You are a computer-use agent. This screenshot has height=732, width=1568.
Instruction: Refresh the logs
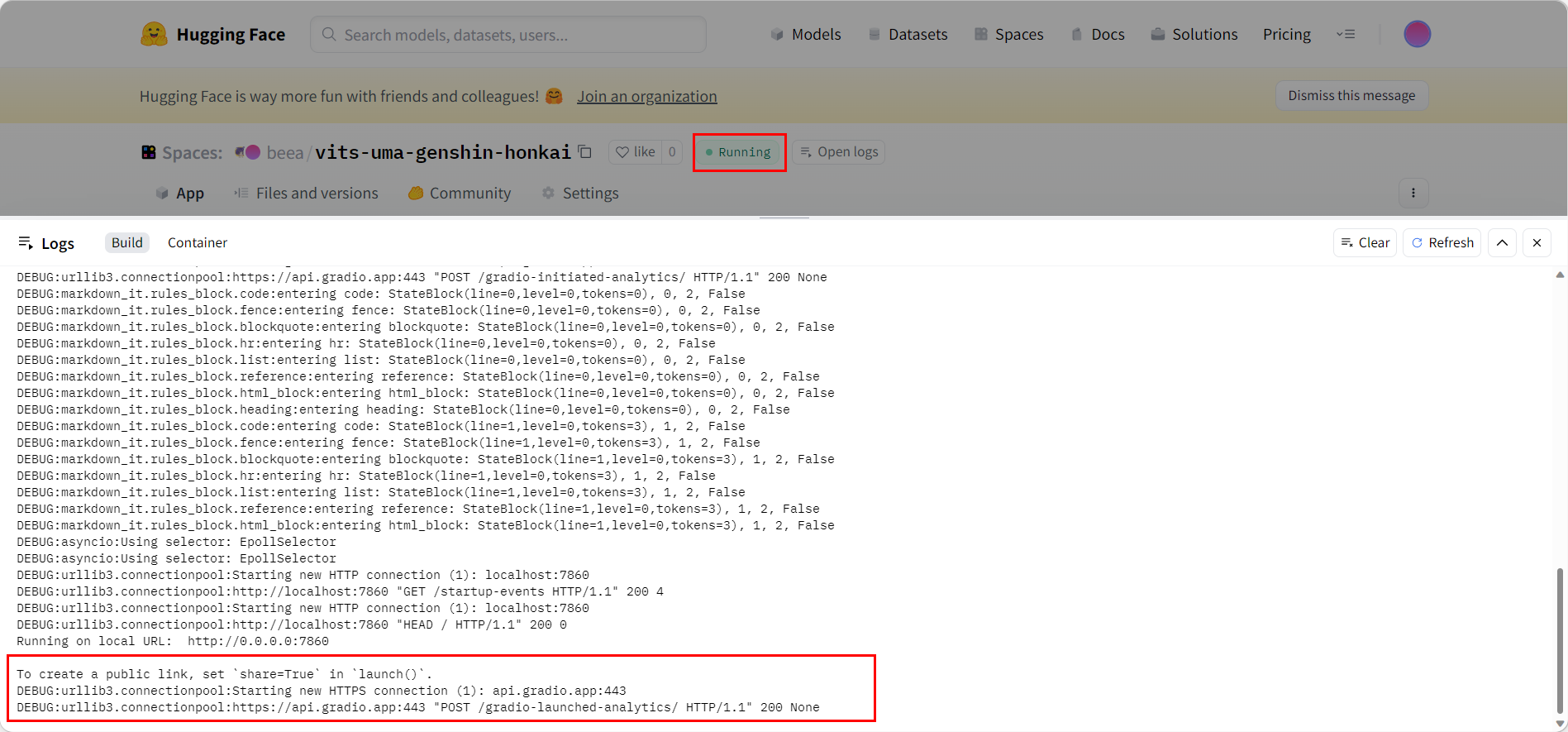1442,242
